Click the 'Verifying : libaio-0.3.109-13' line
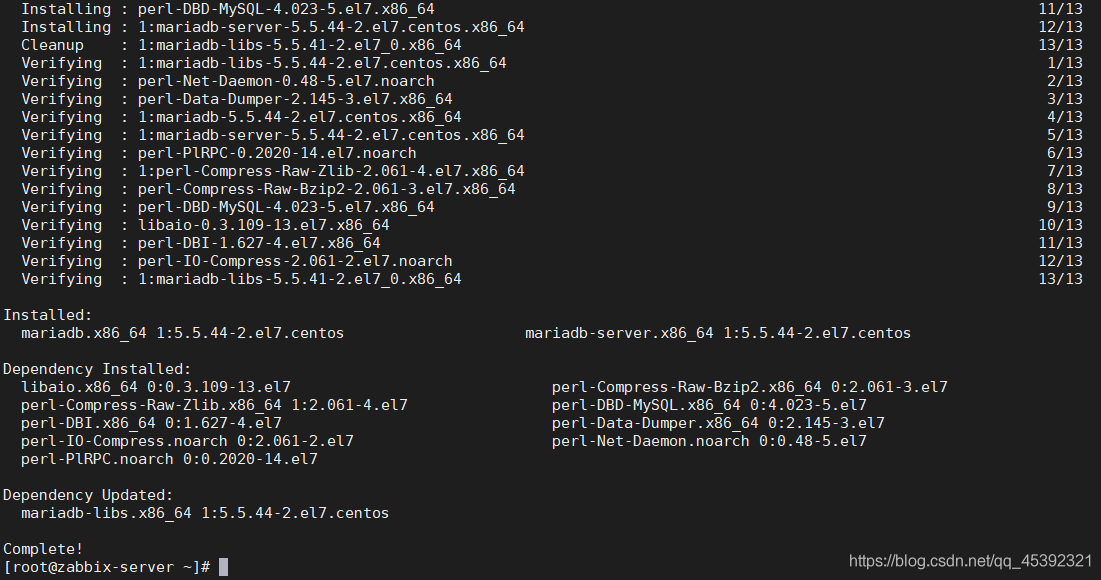 pos(205,225)
